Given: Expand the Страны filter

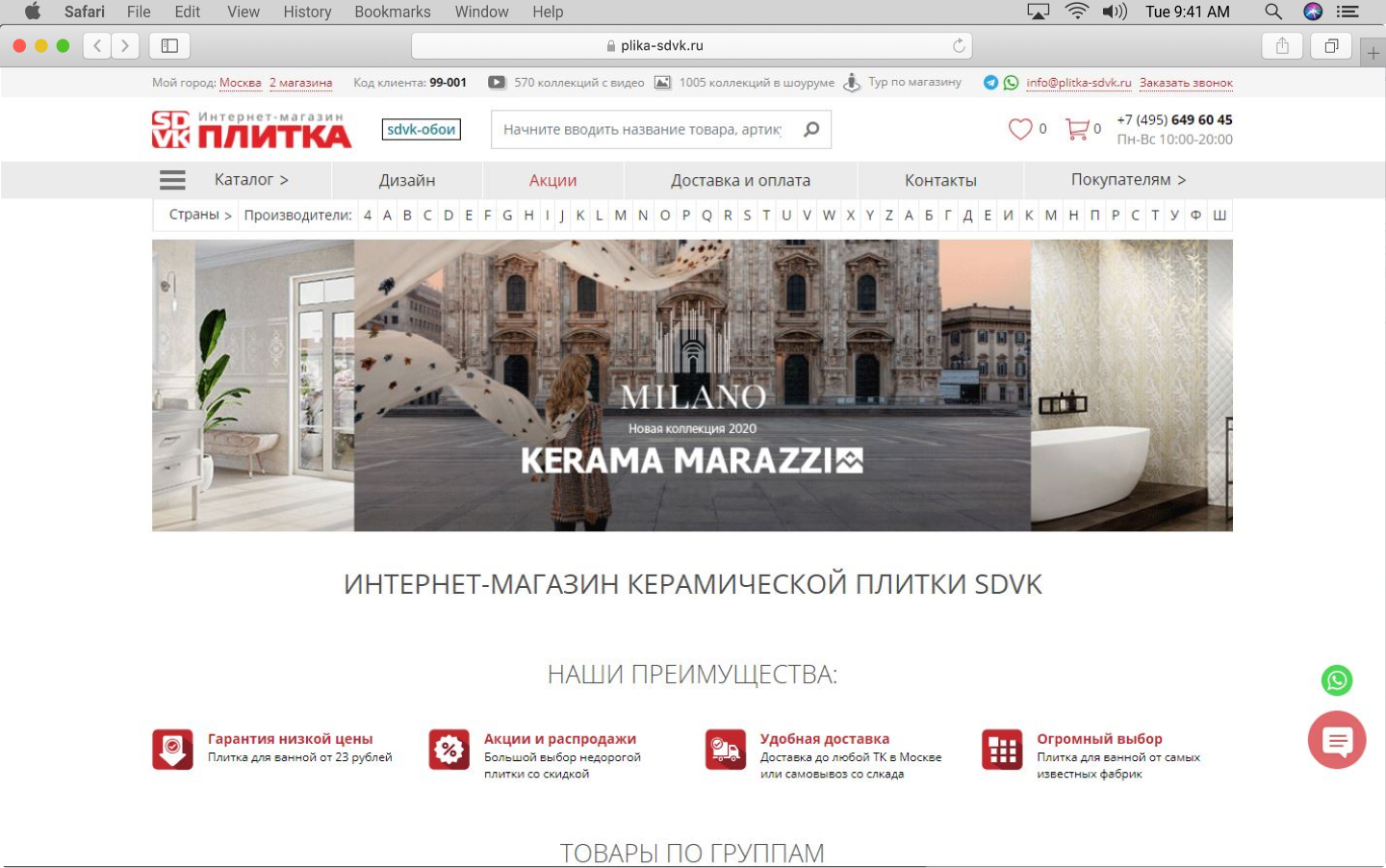Looking at the screenshot, I should pyautogui.click(x=200, y=215).
